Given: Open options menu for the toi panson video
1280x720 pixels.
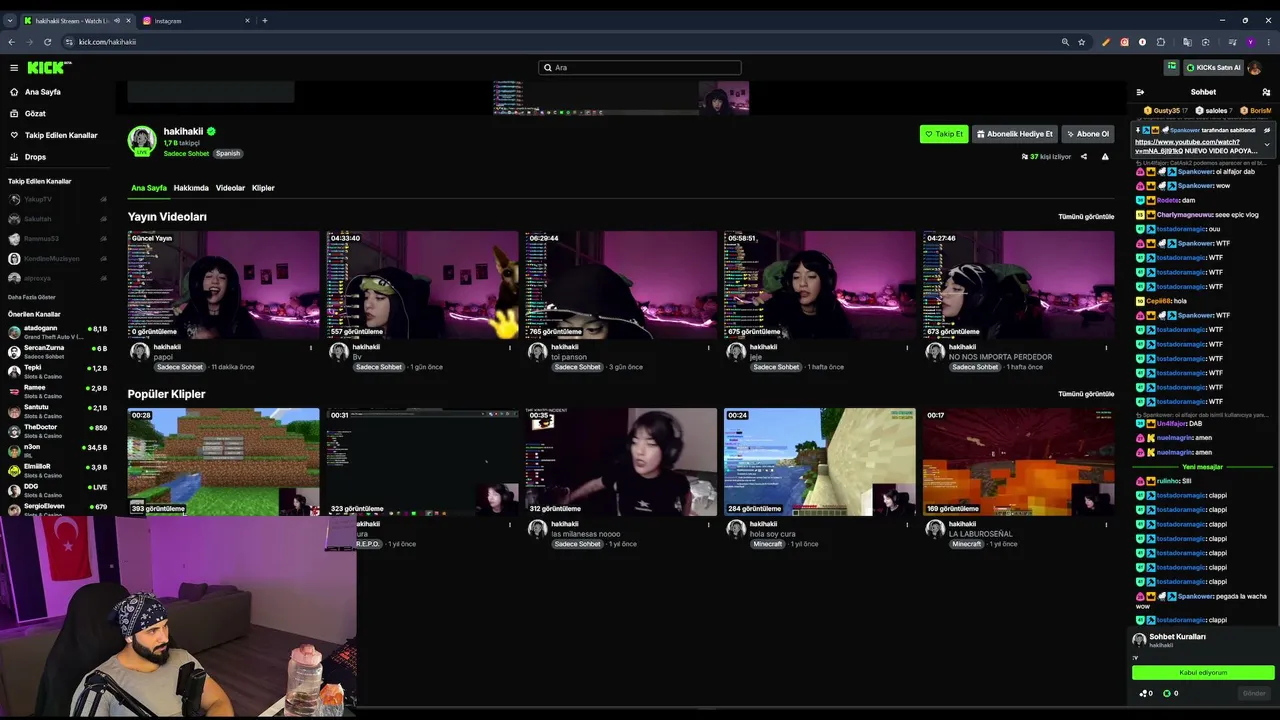Looking at the screenshot, I should (x=708, y=348).
